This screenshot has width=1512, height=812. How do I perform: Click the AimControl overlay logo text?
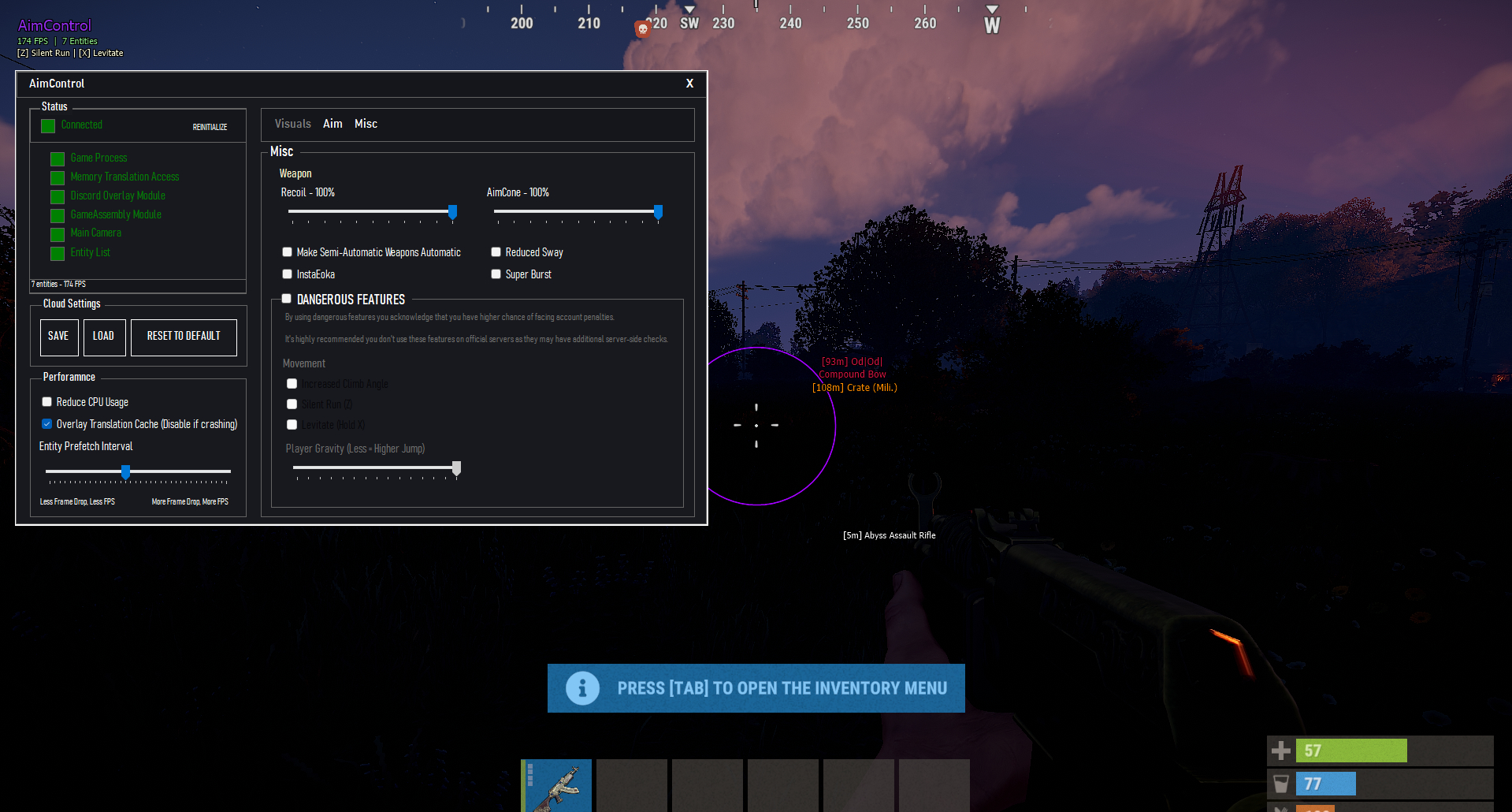pyautogui.click(x=54, y=25)
